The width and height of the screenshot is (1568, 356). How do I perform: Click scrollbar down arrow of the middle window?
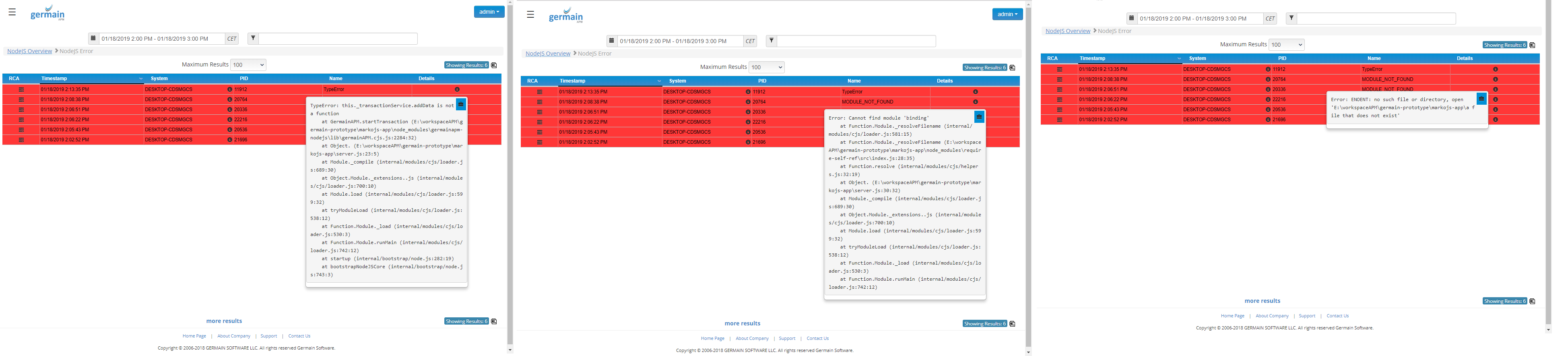(x=1028, y=352)
